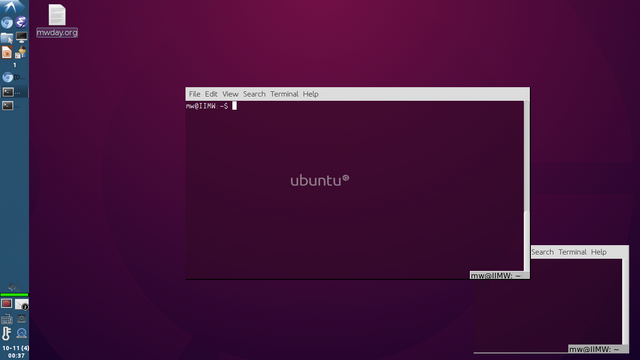Viewport: 640px width, 360px height.
Task: Click the thermometer temperature monitor icon
Action: [x=7, y=333]
